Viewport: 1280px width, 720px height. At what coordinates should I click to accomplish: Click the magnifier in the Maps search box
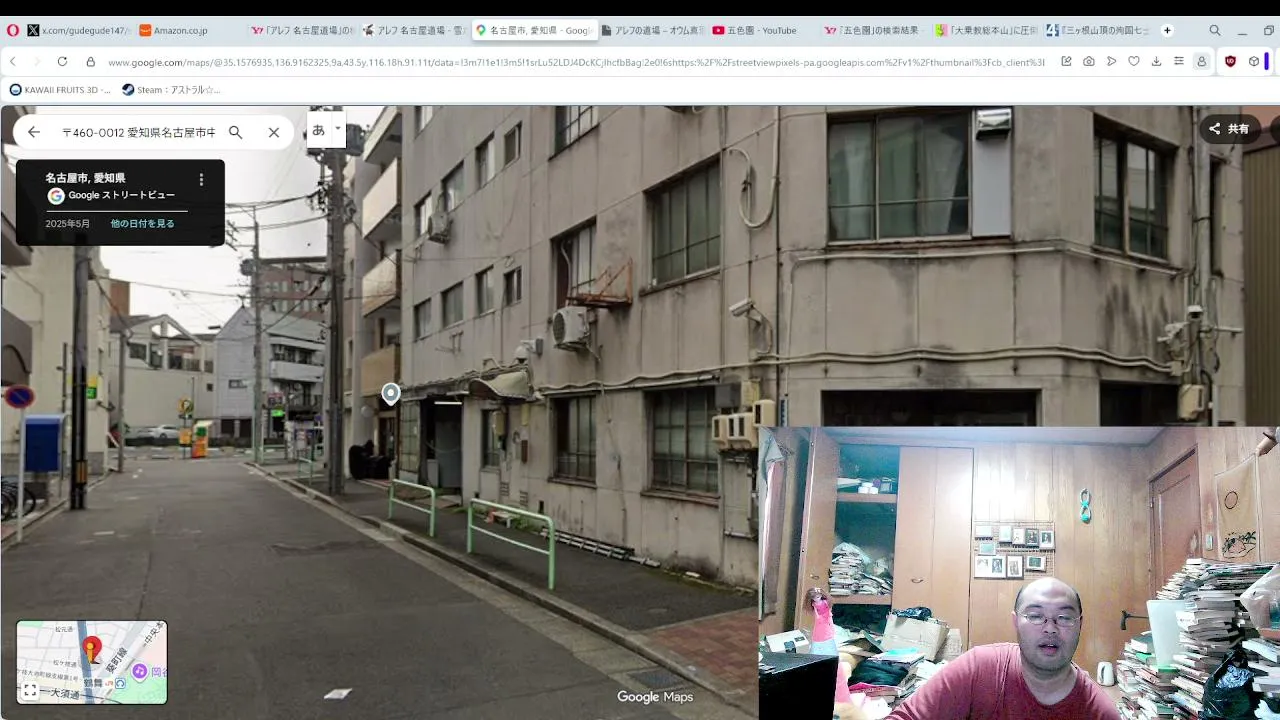[x=236, y=132]
